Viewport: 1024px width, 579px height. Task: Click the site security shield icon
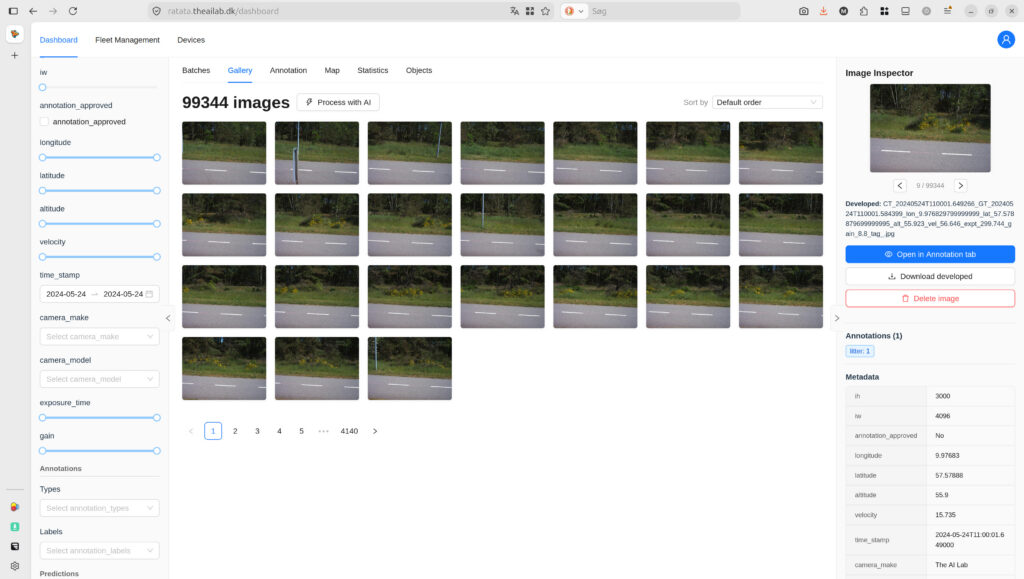[x=156, y=11]
